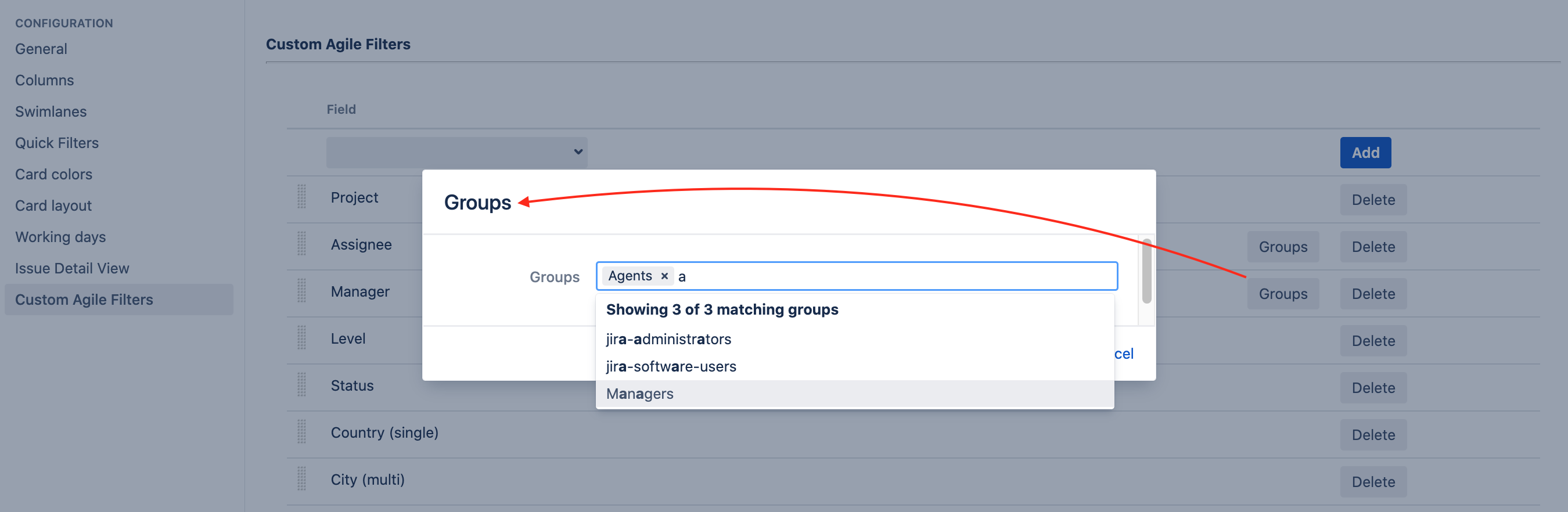This screenshot has width=1568, height=512.
Task: Click Country (single) row drag handle
Action: (x=301, y=432)
